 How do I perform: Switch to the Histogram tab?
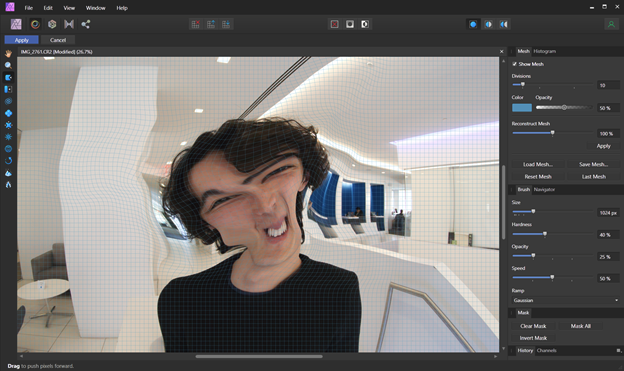544,51
